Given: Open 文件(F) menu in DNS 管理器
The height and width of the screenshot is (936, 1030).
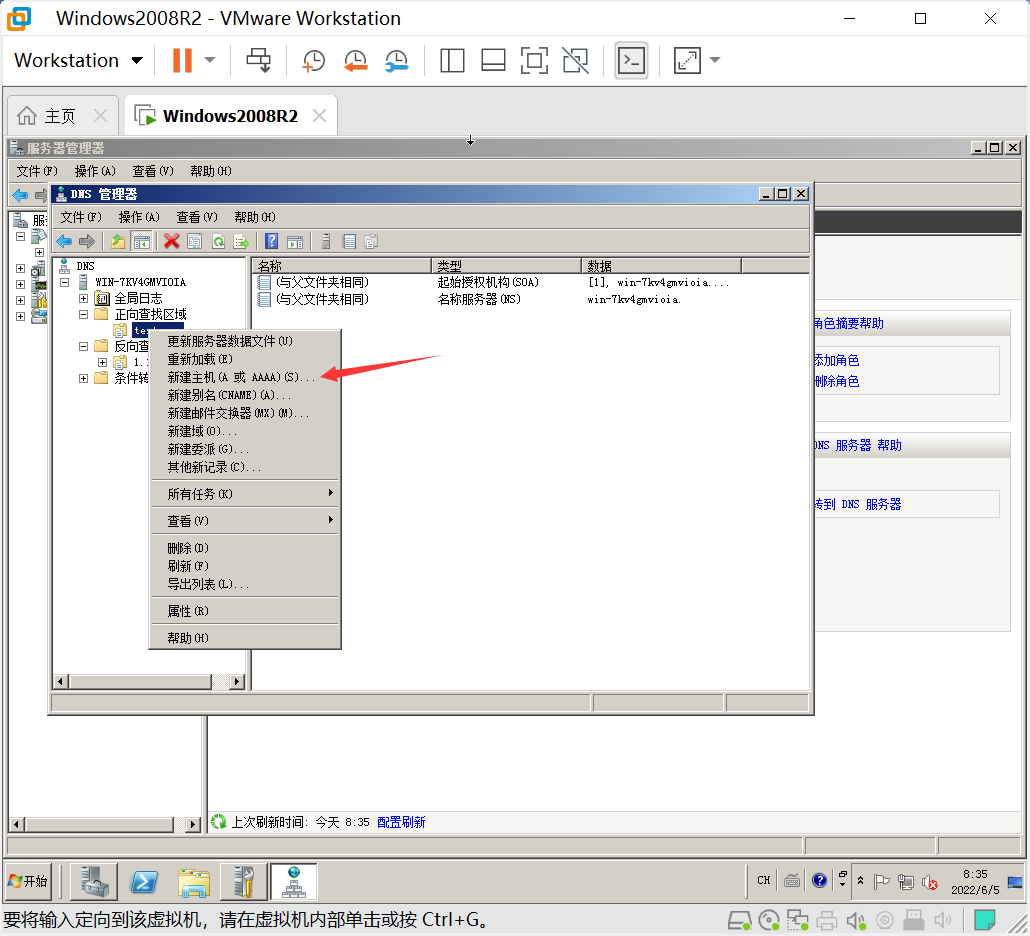Looking at the screenshot, I should pyautogui.click(x=81, y=217).
